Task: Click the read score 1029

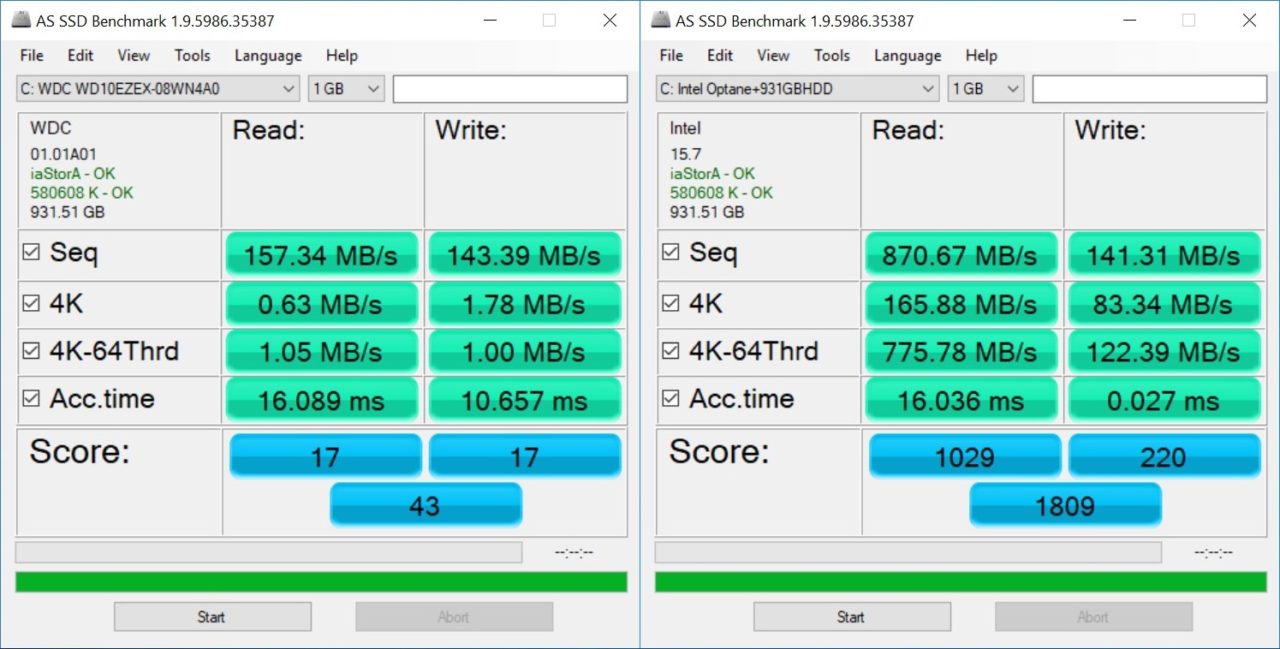Action: pyautogui.click(x=965, y=456)
